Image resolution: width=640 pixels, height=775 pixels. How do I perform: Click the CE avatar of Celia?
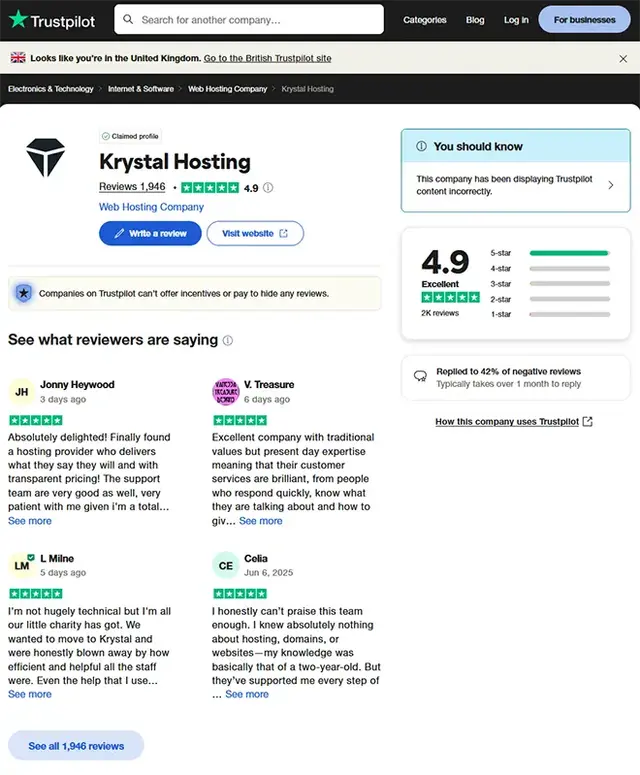point(225,565)
